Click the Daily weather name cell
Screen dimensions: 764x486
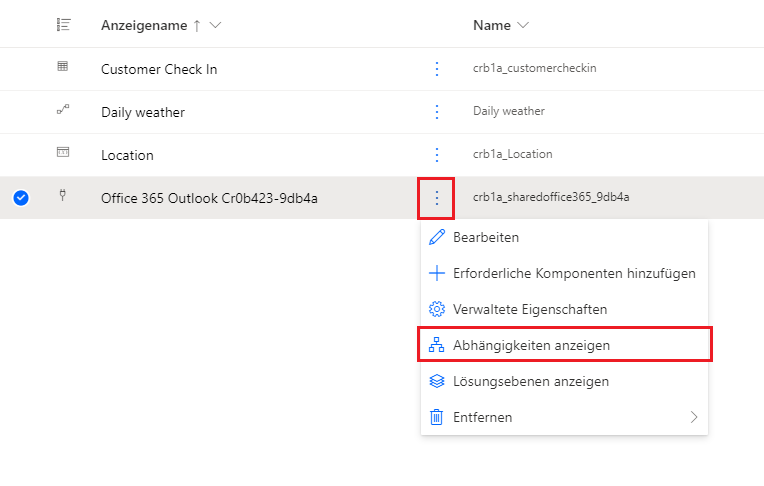click(x=509, y=111)
